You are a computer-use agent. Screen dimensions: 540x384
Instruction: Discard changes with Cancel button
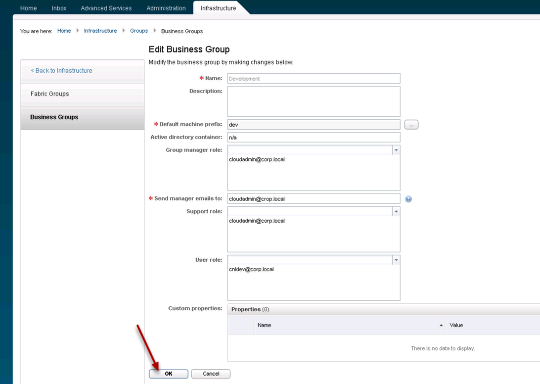pyautogui.click(x=211, y=374)
